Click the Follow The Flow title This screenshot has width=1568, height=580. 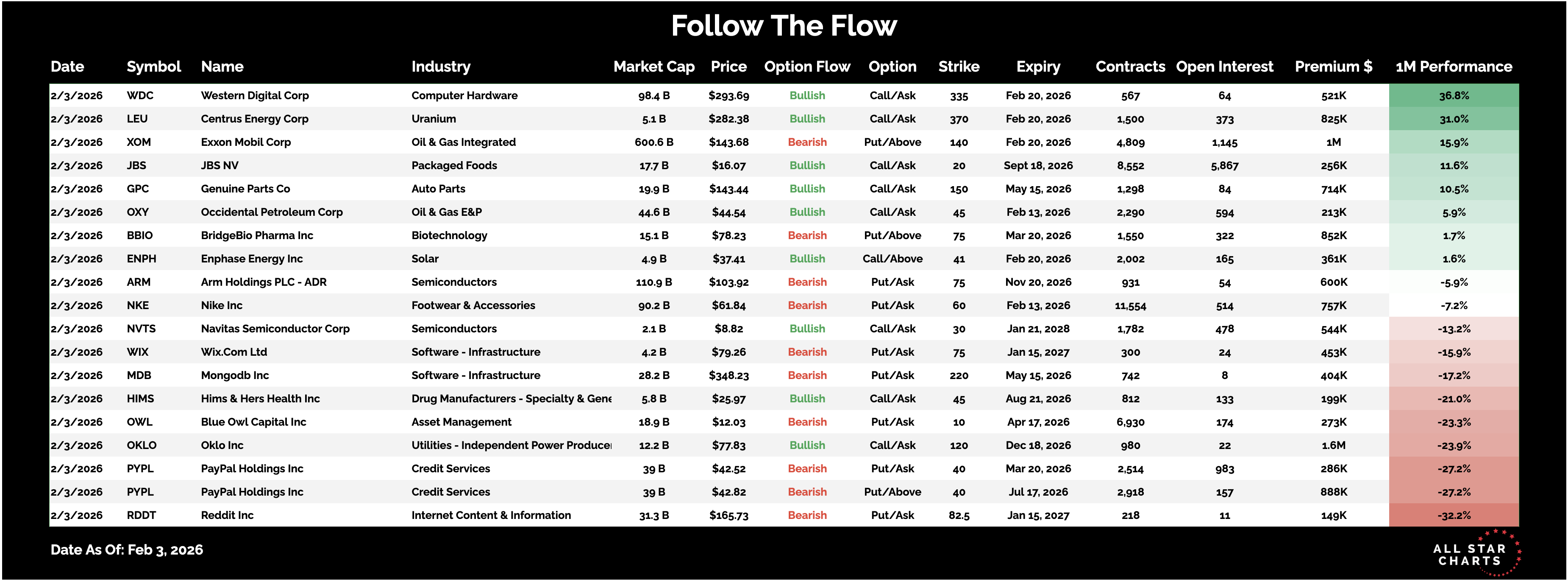click(x=784, y=25)
